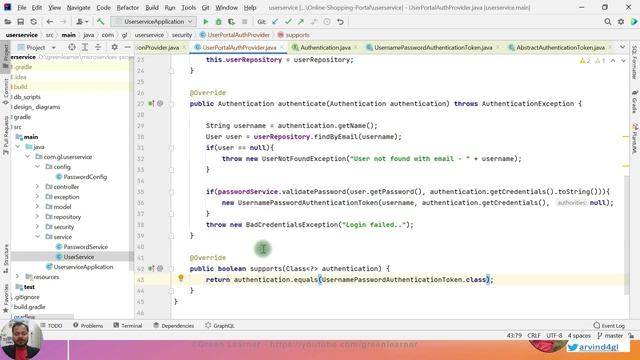Open the Dependencies tool window
The image size is (640, 360).
[x=173, y=326]
